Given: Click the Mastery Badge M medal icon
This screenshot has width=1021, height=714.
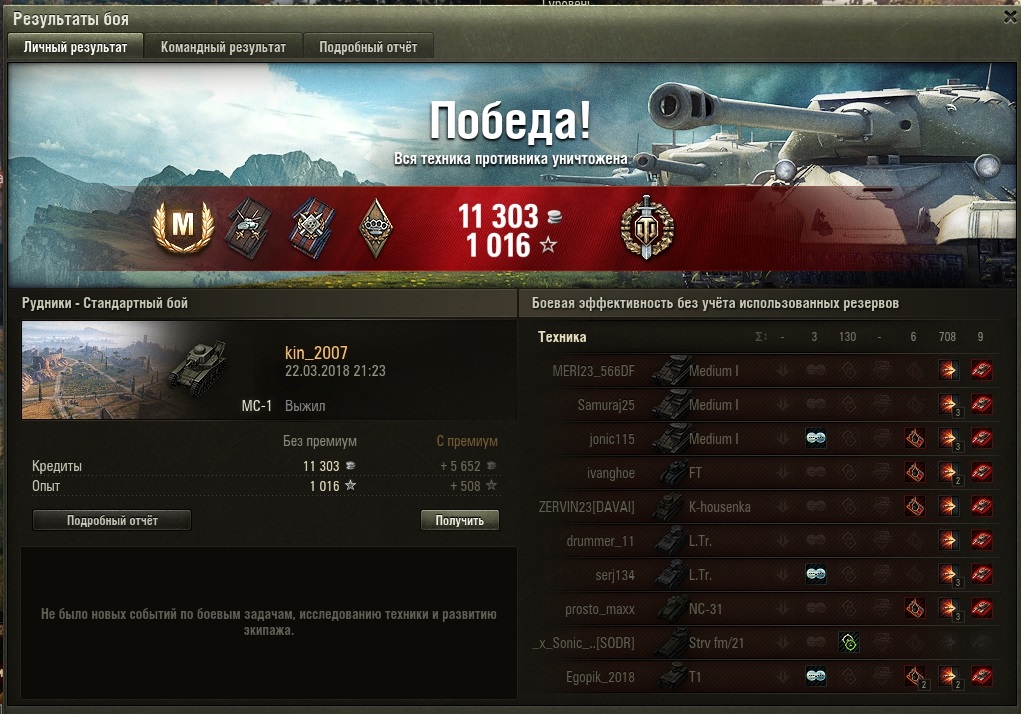Looking at the screenshot, I should (183, 226).
